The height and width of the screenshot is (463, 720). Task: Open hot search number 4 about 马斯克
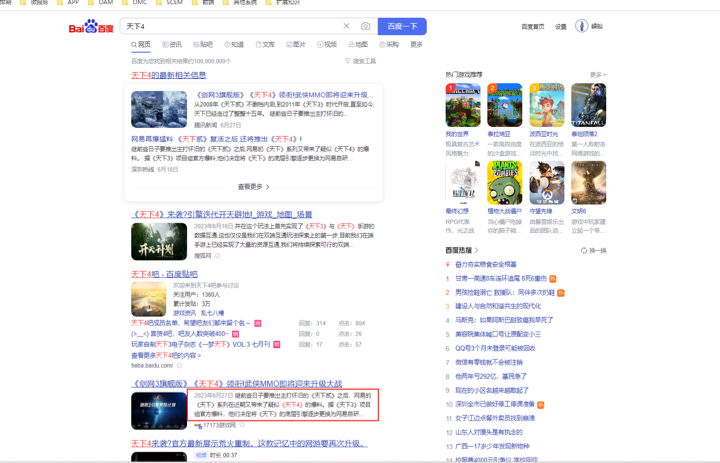504,320
